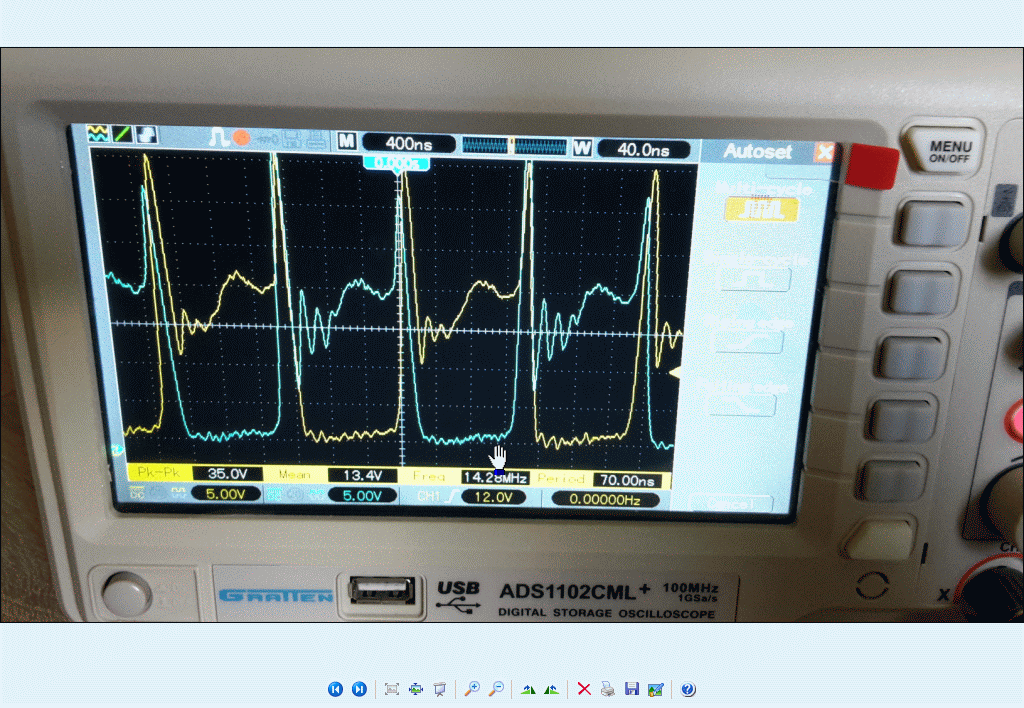Viewport: 1024px width, 708px height.
Task: Print the current image
Action: (607, 689)
